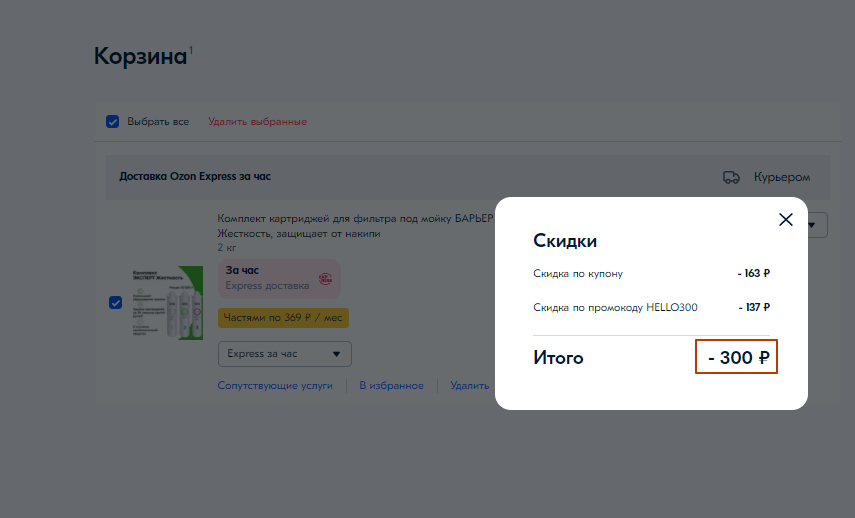
Task: Open Сопутствующие услуги link
Action: coord(275,386)
